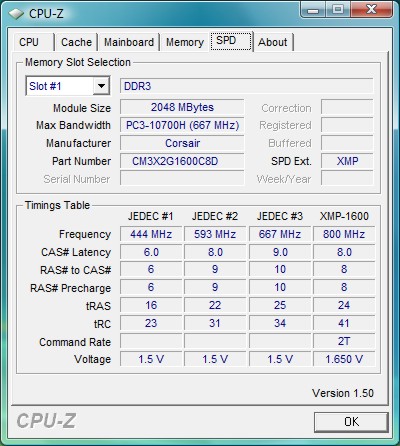Click the Corsair manufacturer field
The width and height of the screenshot is (400, 446).
pyautogui.click(x=182, y=143)
